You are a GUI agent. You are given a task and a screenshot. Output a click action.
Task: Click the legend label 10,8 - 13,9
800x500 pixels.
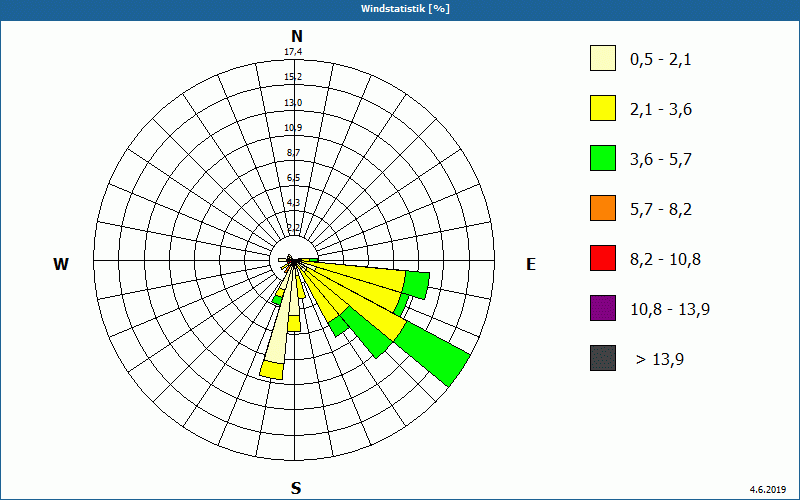click(670, 310)
